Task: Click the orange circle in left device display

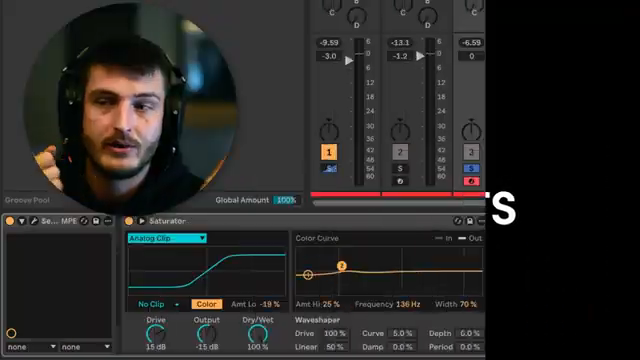Action: click(11, 333)
